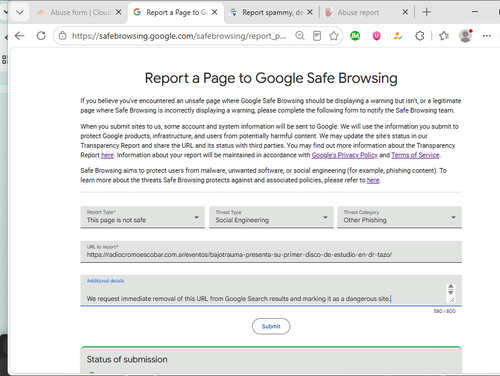Click the URL to report field

[271, 252]
